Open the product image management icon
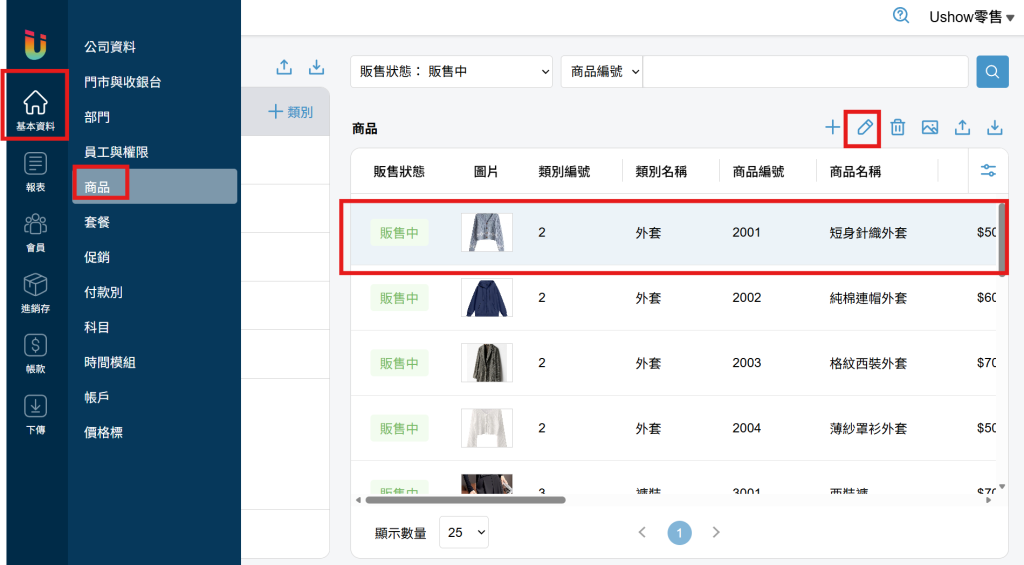Image resolution: width=1024 pixels, height=565 pixels. (930, 127)
